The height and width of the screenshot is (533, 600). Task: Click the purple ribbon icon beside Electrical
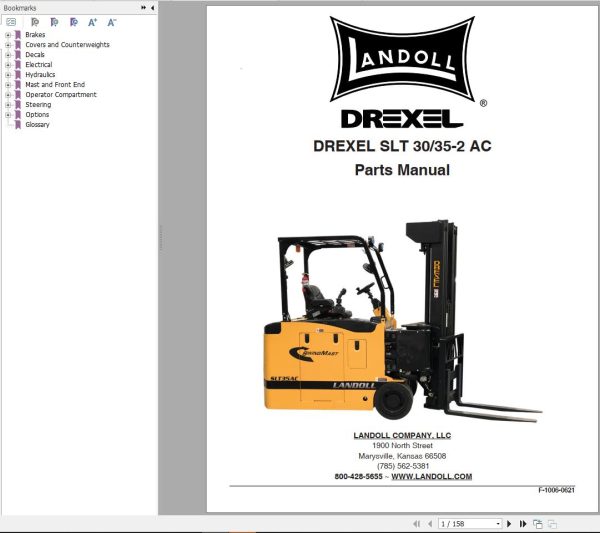[18, 65]
